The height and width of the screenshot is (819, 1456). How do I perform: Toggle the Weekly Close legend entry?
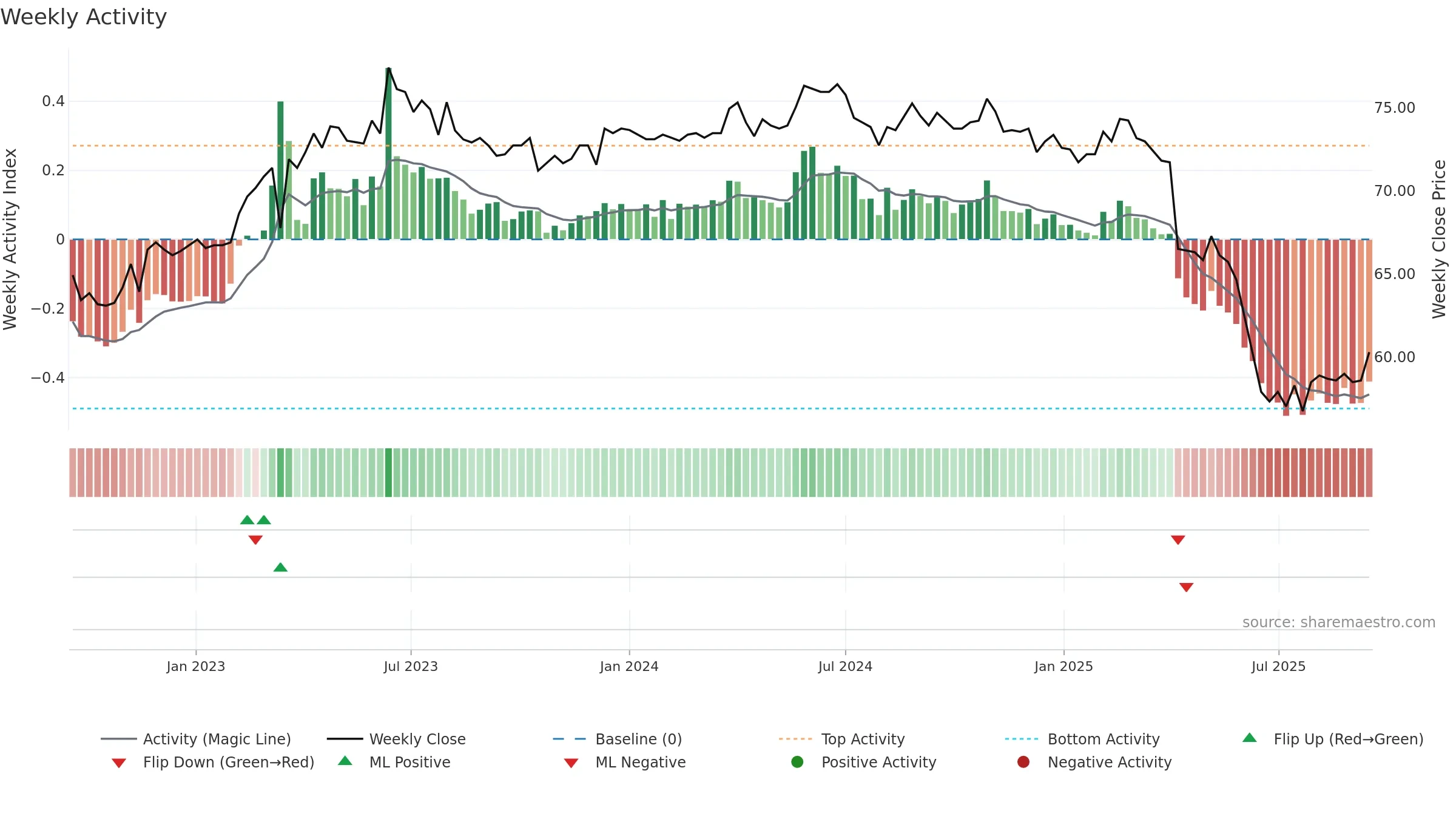[396, 739]
